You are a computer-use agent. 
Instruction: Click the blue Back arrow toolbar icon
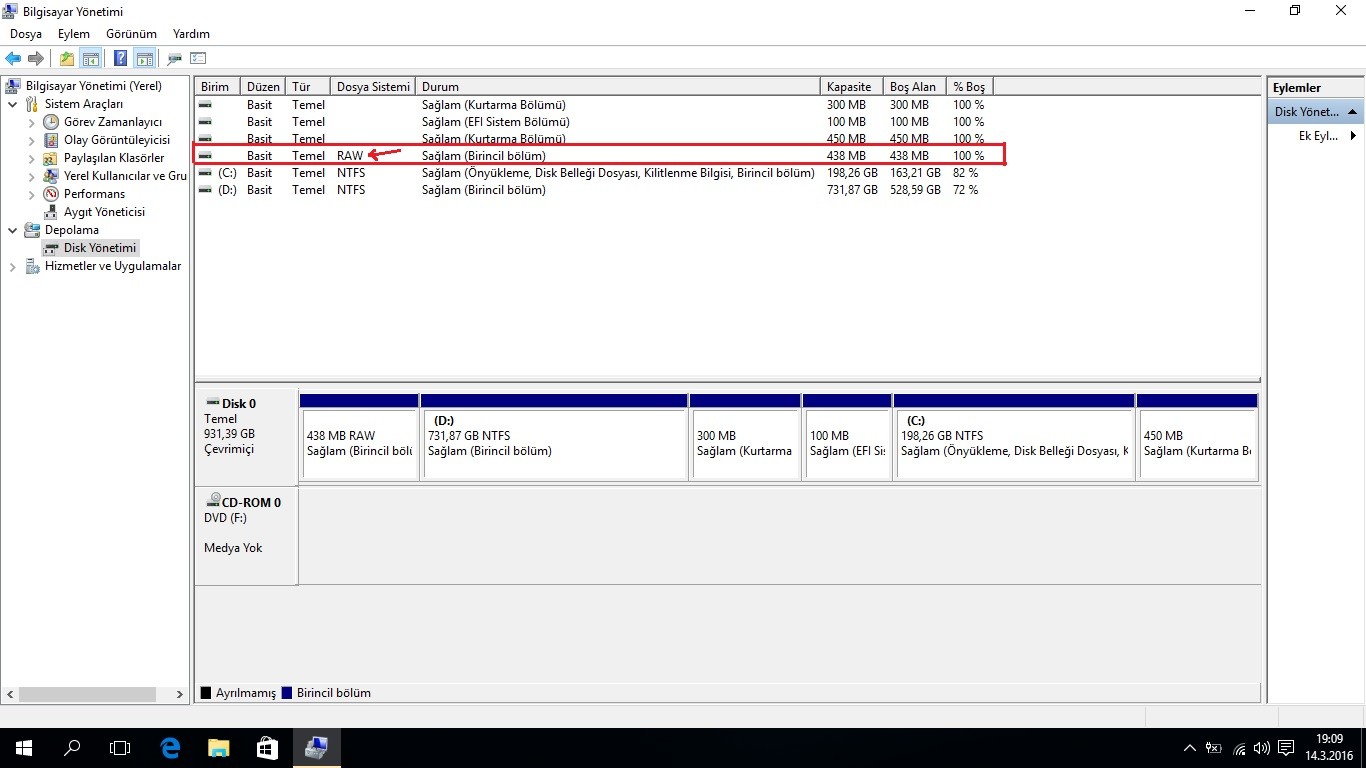coord(13,59)
